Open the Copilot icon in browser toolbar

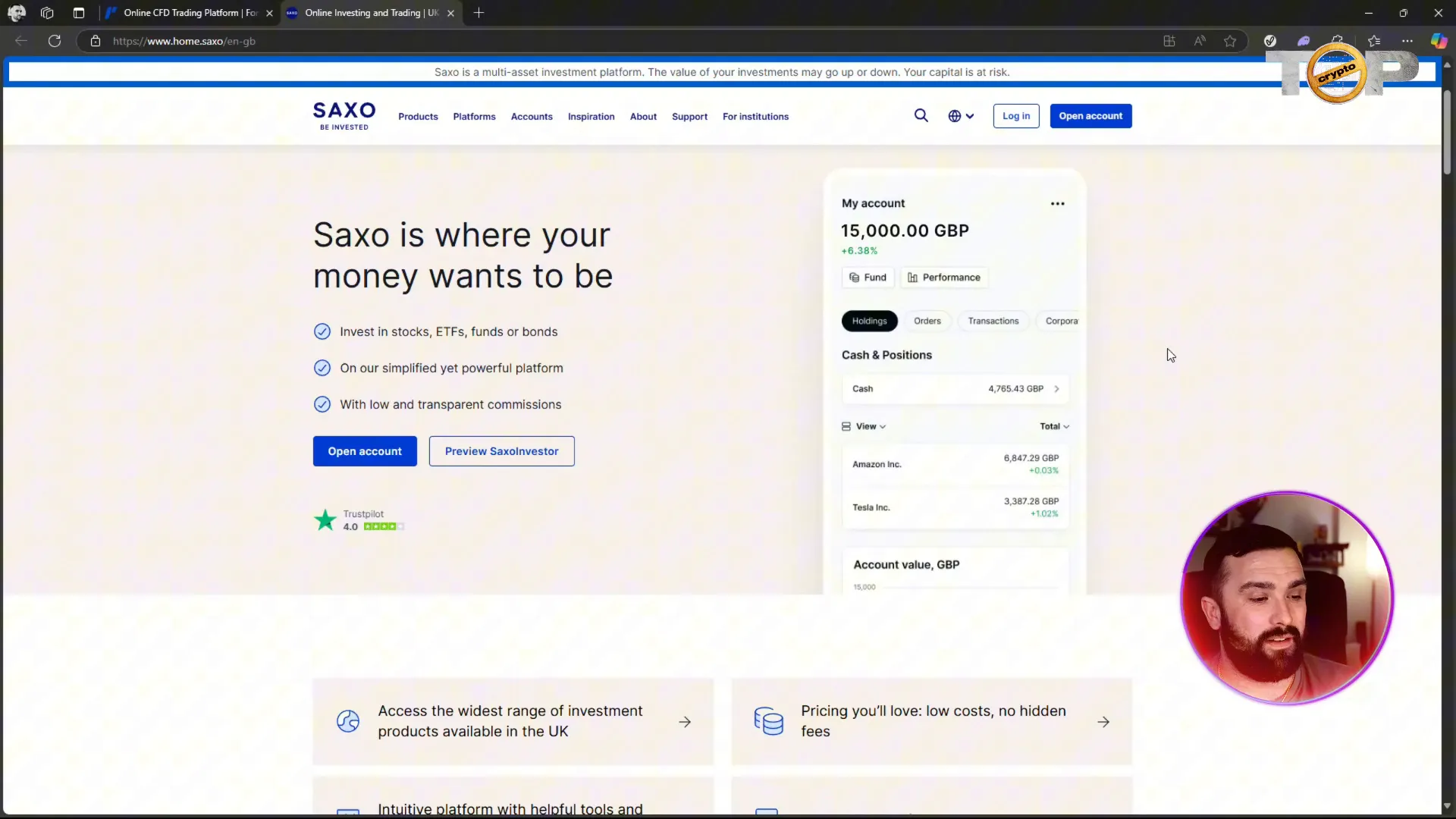(1439, 41)
